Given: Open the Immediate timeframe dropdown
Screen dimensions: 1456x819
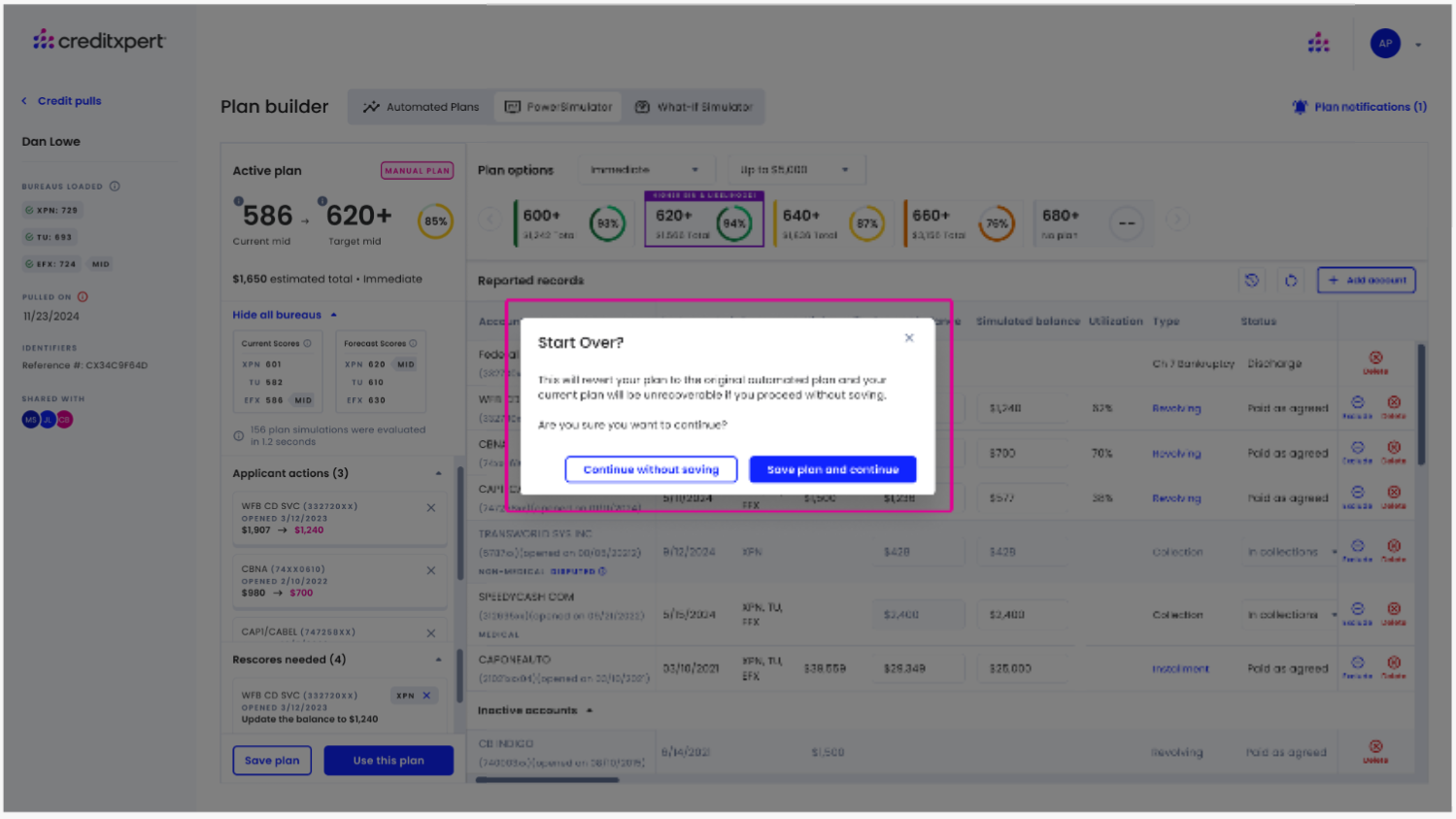Looking at the screenshot, I should point(644,170).
